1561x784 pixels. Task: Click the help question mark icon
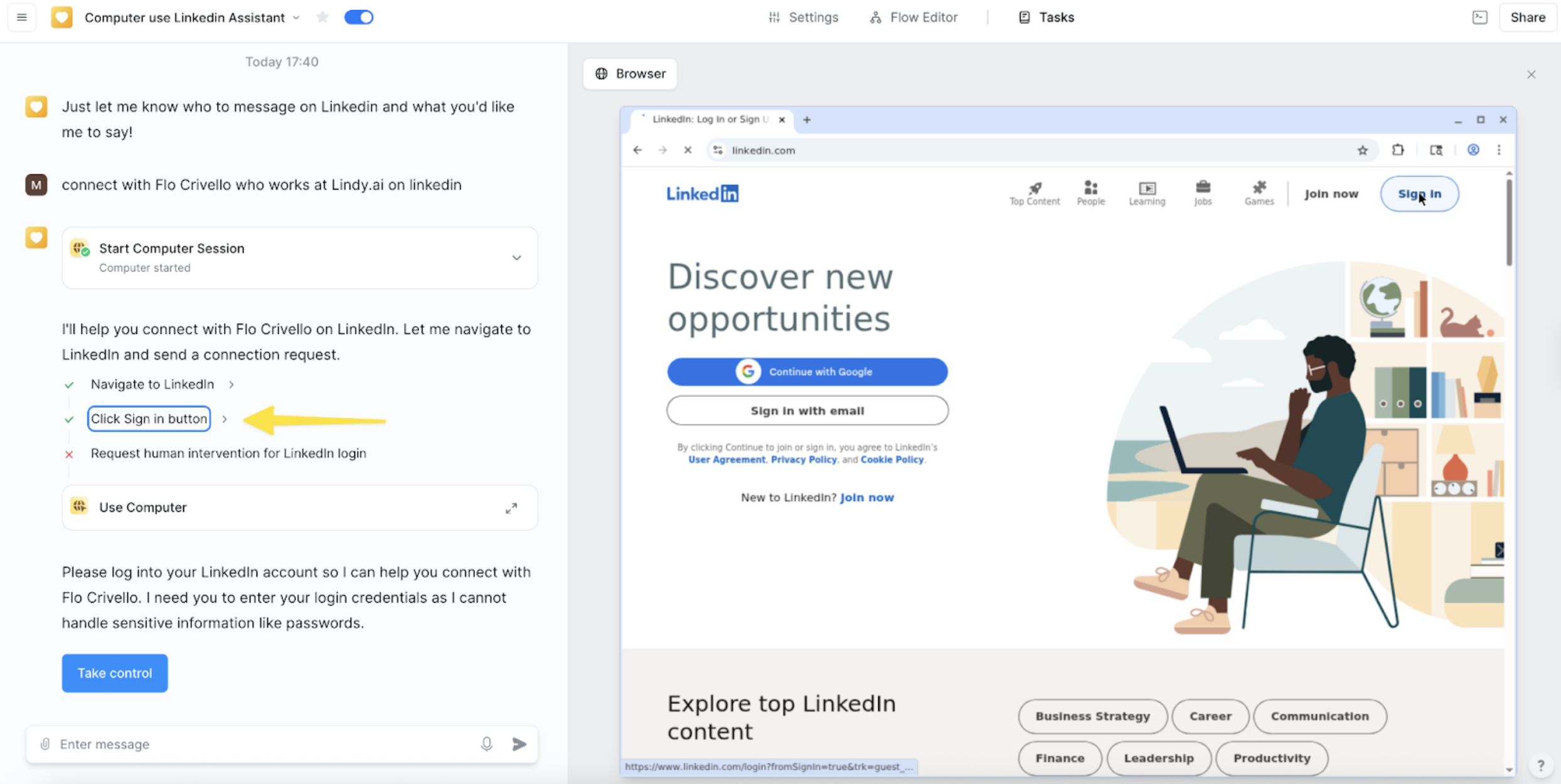click(1540, 765)
